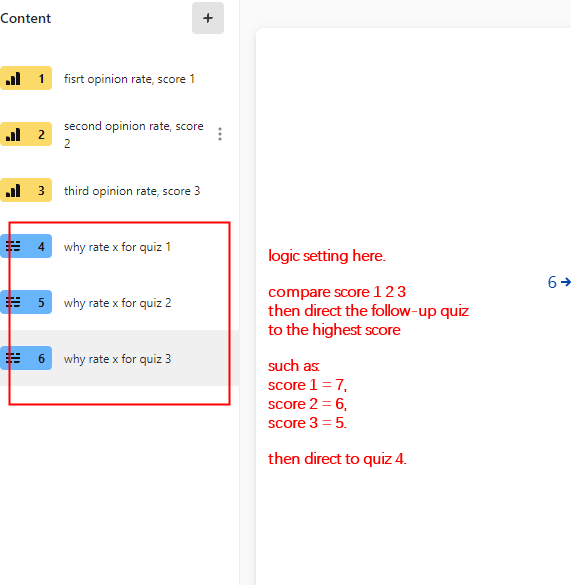The height and width of the screenshot is (585, 571).
Task: Click opinion scale icon for question 1
Action: 13,79
